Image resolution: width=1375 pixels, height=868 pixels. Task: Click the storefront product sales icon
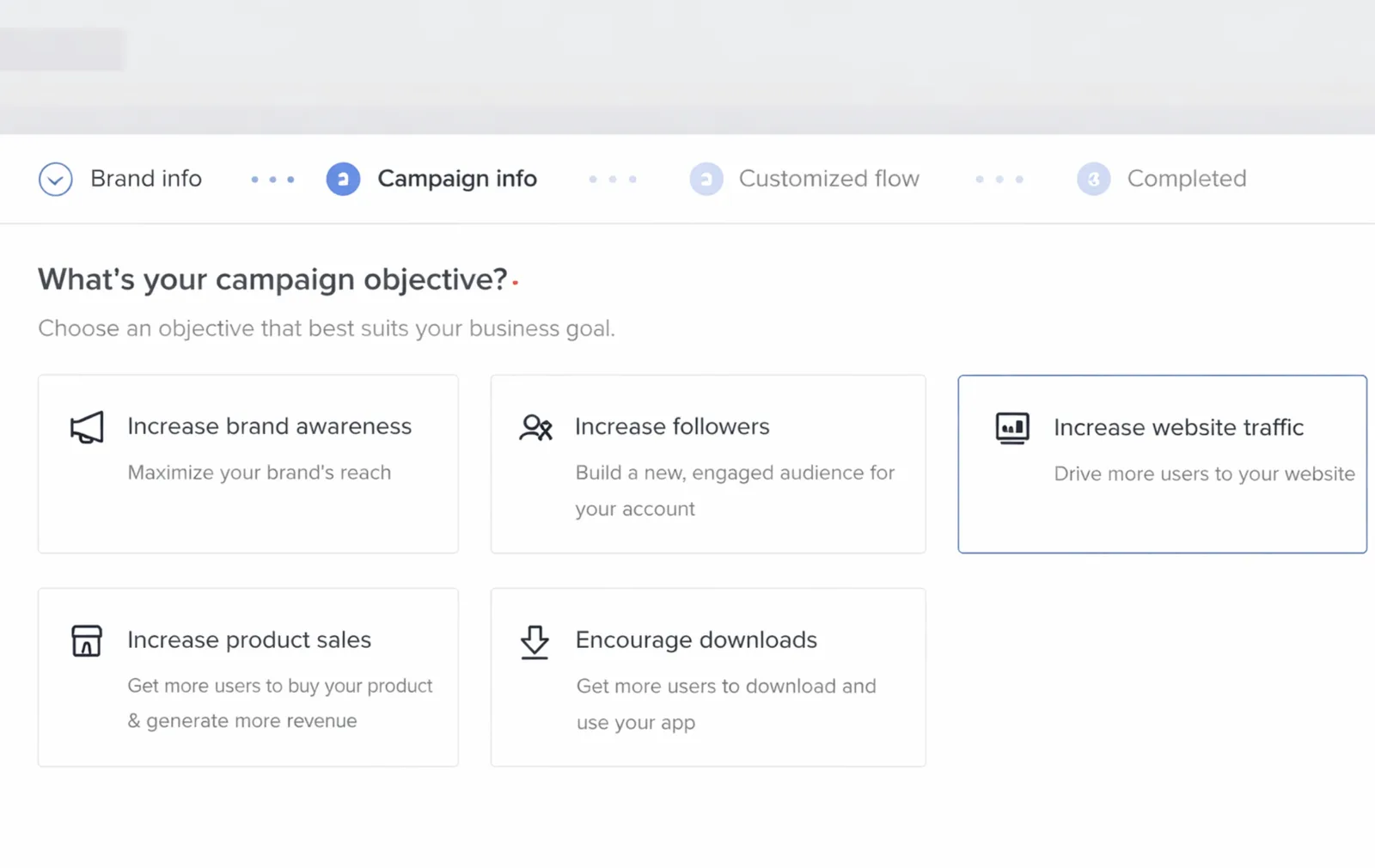pyautogui.click(x=87, y=641)
